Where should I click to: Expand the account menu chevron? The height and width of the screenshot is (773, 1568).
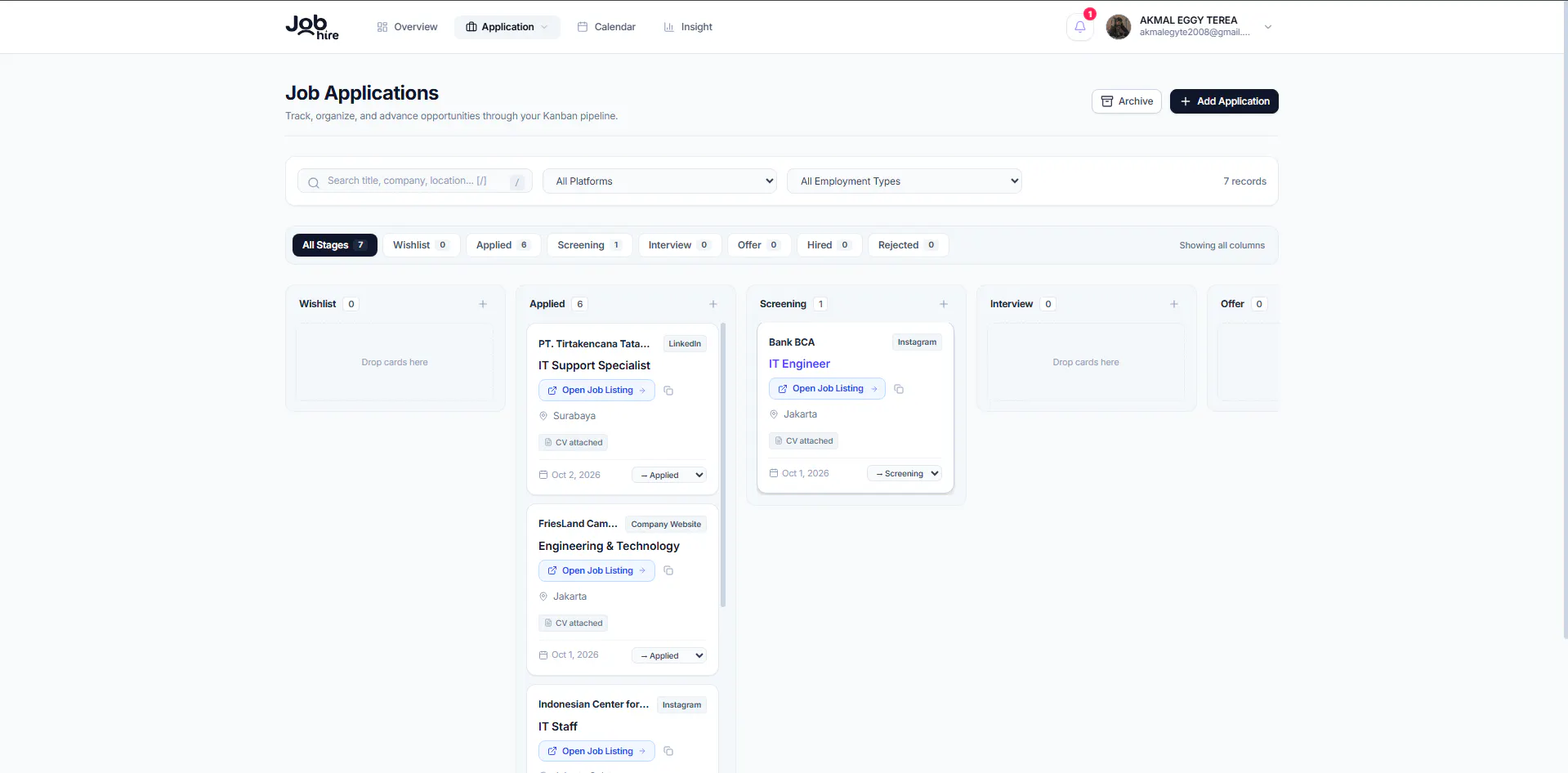[x=1268, y=27]
